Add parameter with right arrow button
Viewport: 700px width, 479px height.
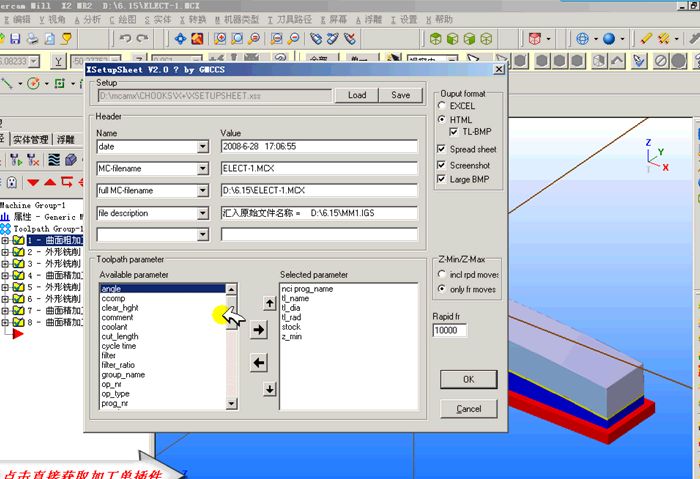[259, 330]
